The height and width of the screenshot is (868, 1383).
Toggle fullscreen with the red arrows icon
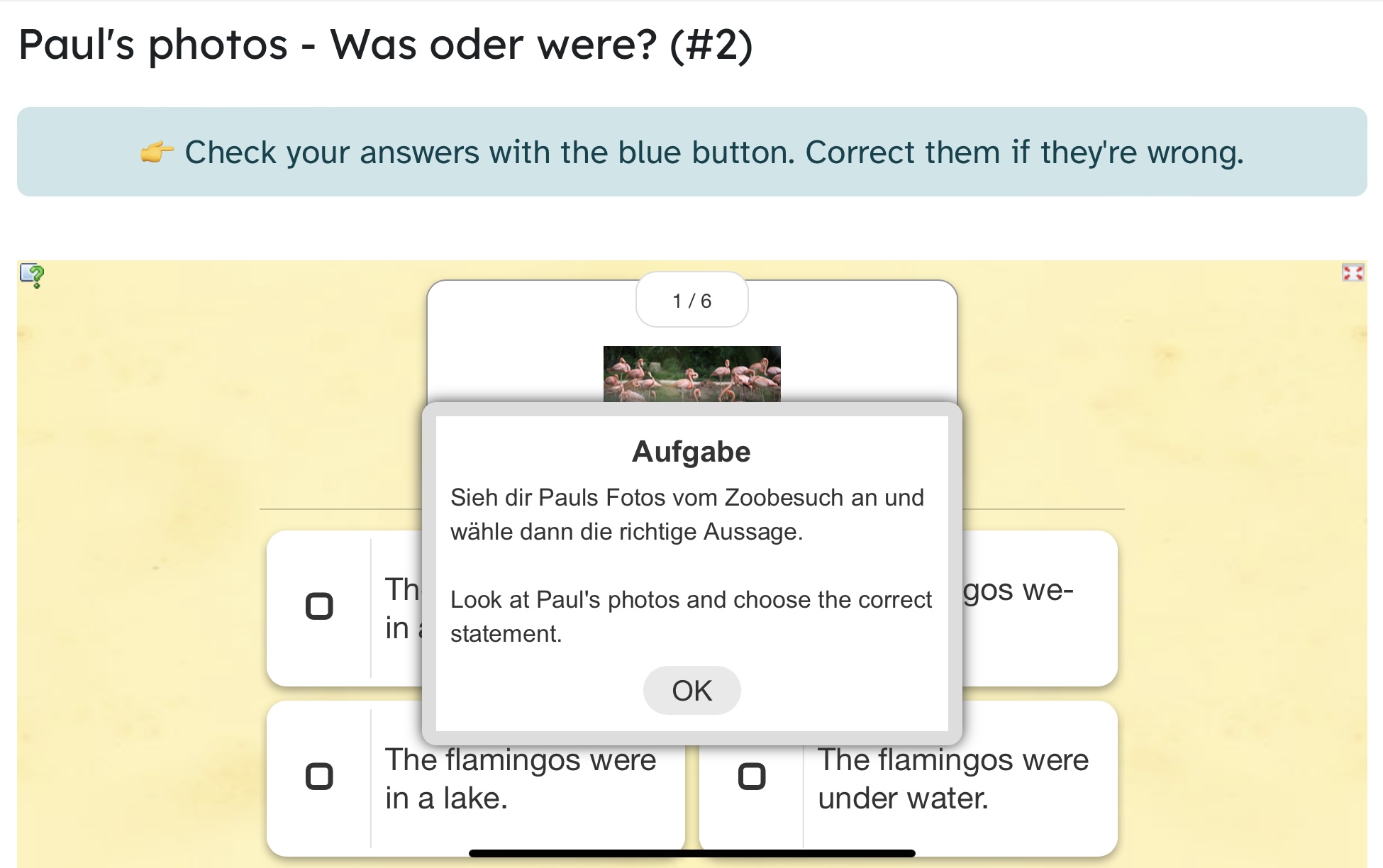coord(1352,273)
